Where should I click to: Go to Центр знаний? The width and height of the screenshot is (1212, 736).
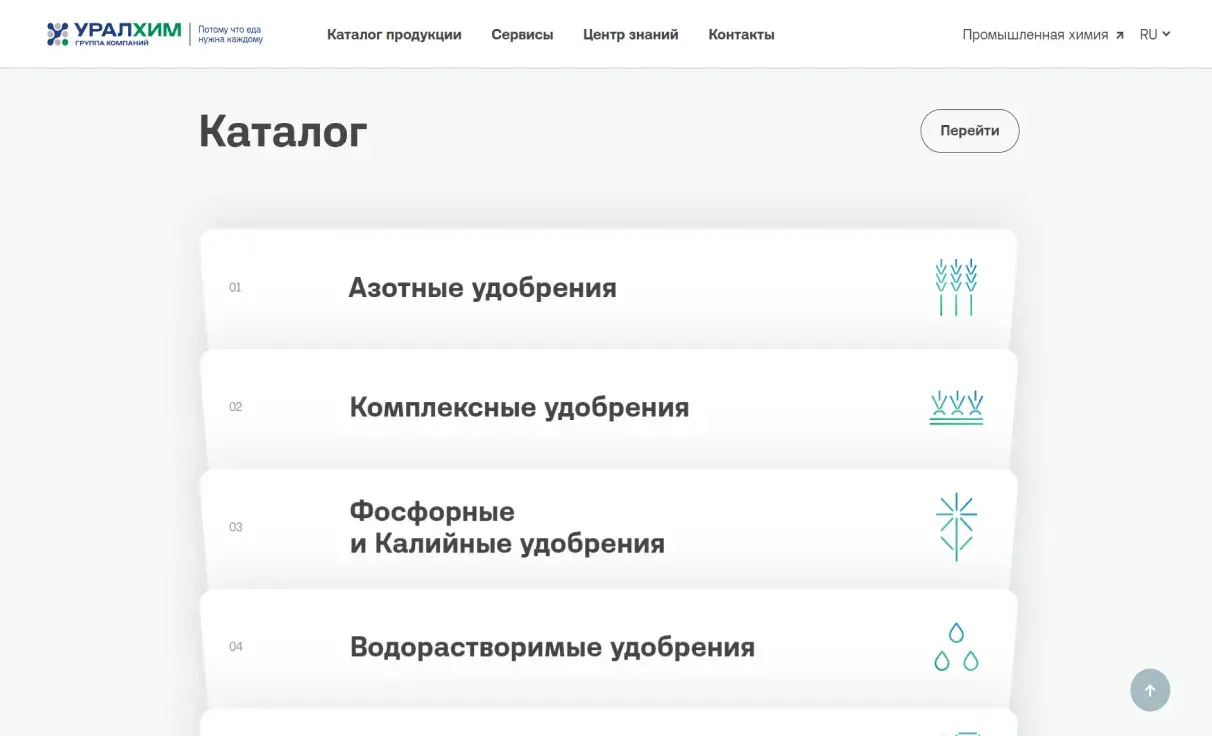pyautogui.click(x=631, y=34)
